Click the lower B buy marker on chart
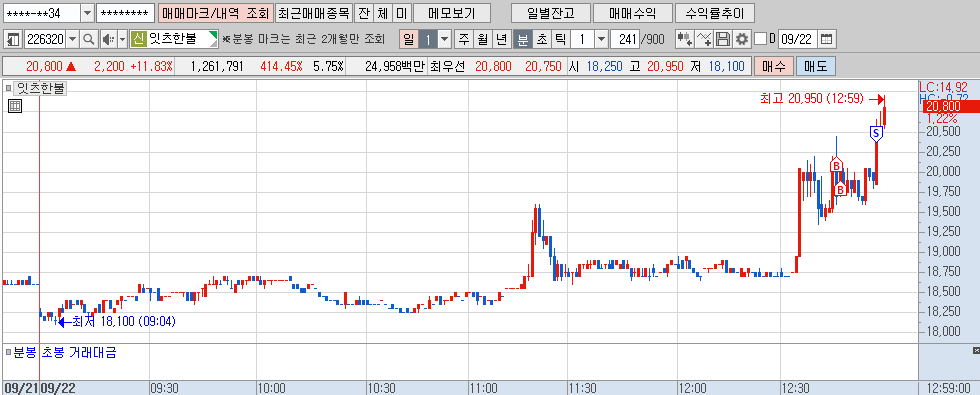Viewport: 980px width, 395px height. [x=841, y=188]
